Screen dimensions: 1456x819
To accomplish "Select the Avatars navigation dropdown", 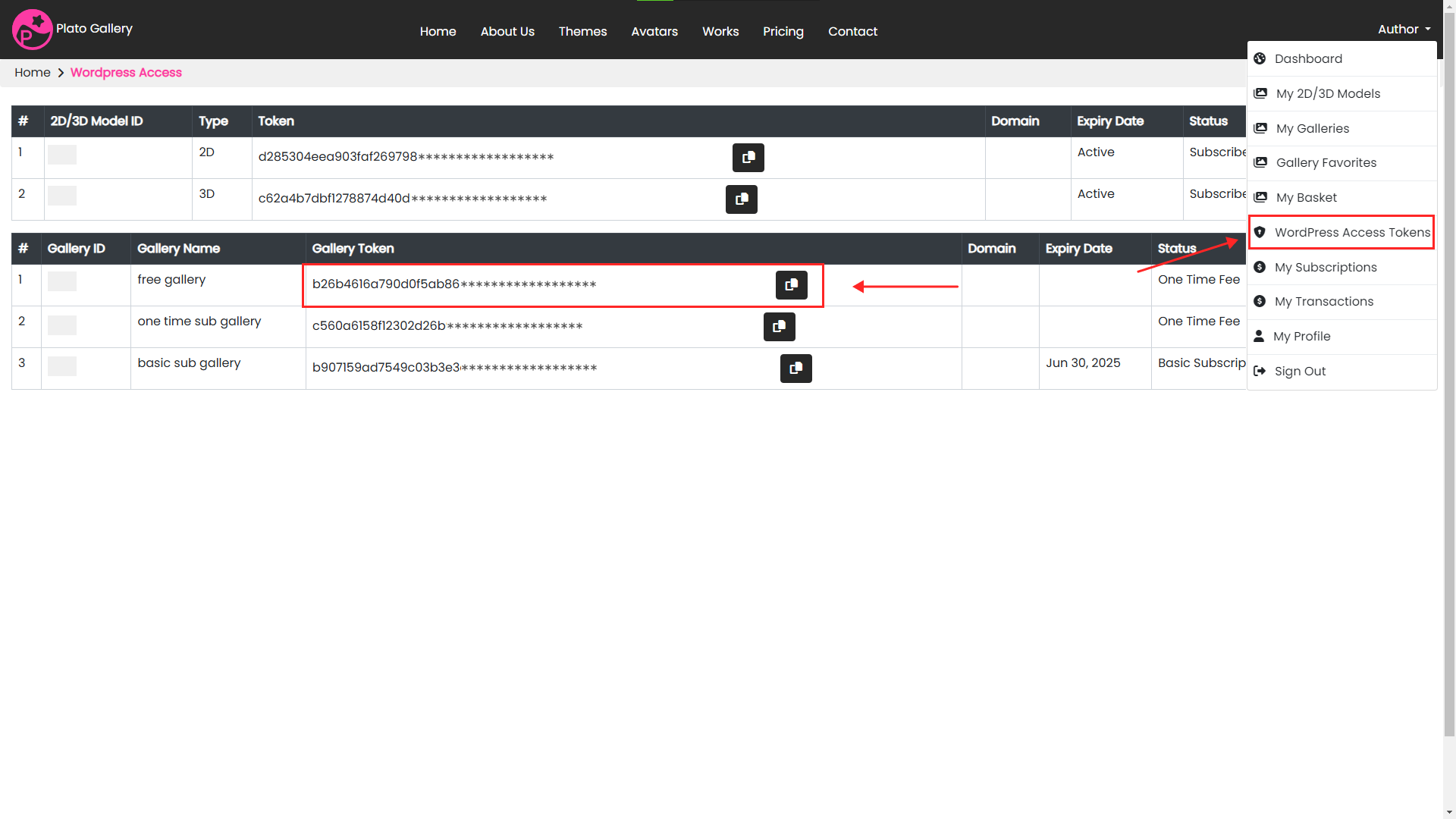I will (652, 31).
